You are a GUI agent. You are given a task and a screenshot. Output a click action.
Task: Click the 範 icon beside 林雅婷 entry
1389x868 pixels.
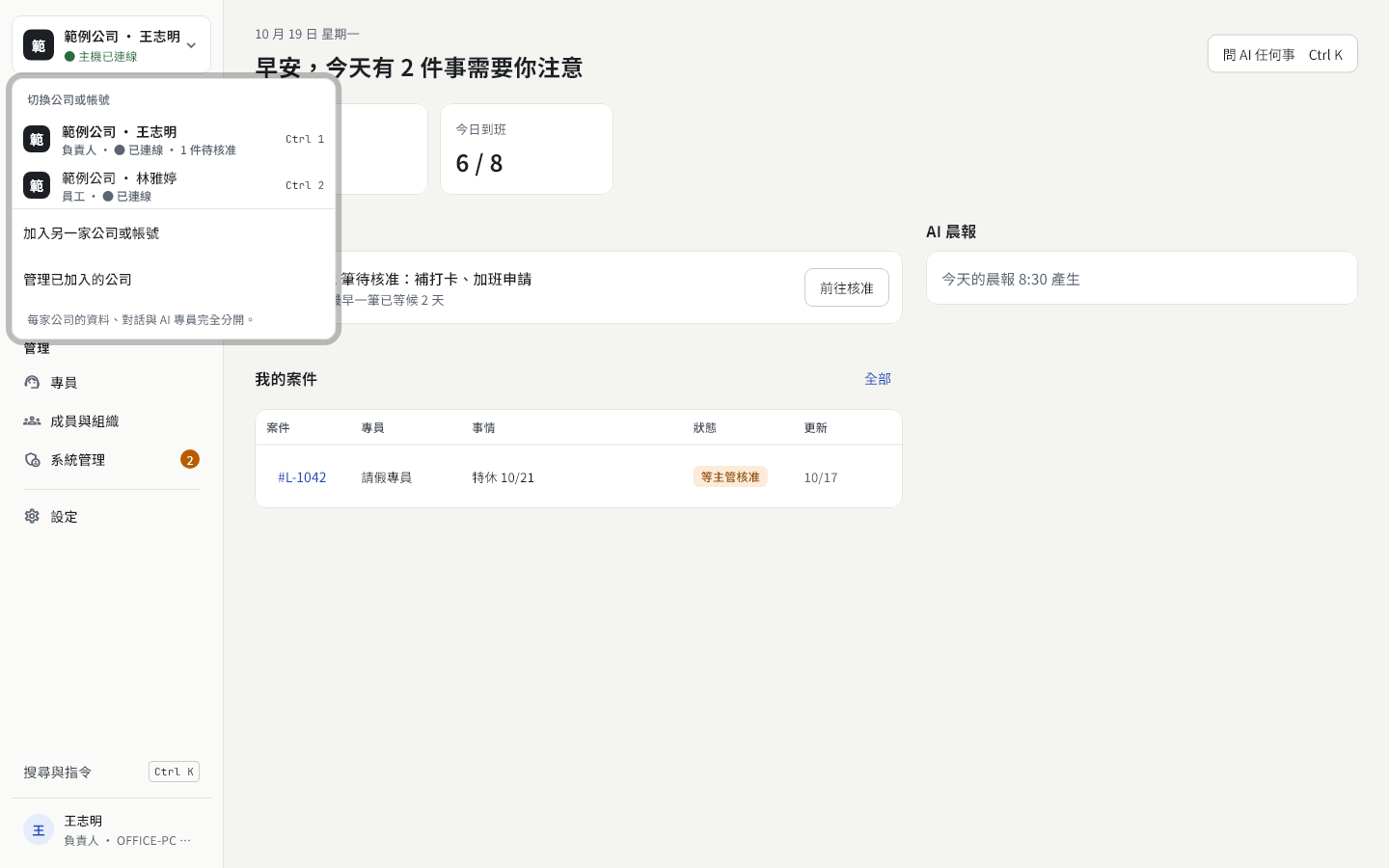pyautogui.click(x=37, y=186)
